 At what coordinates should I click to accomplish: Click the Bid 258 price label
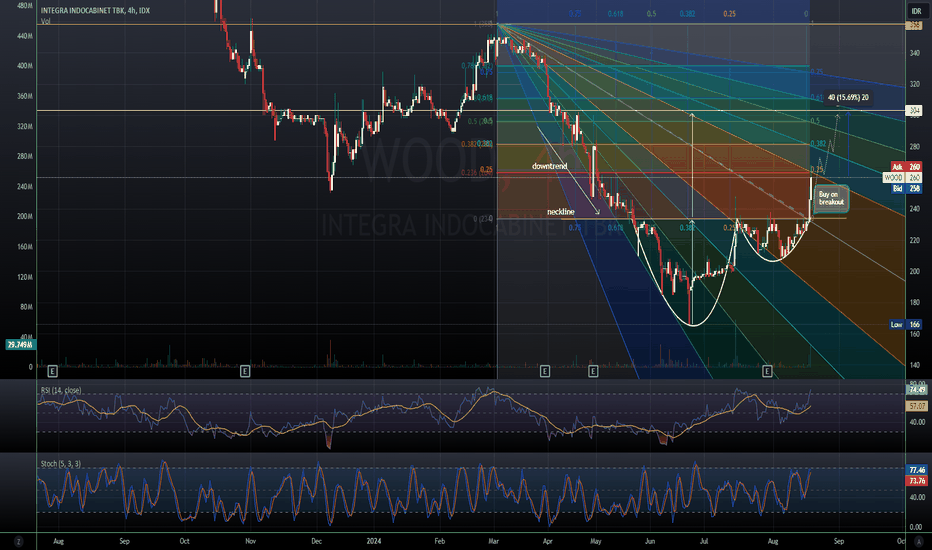point(906,188)
